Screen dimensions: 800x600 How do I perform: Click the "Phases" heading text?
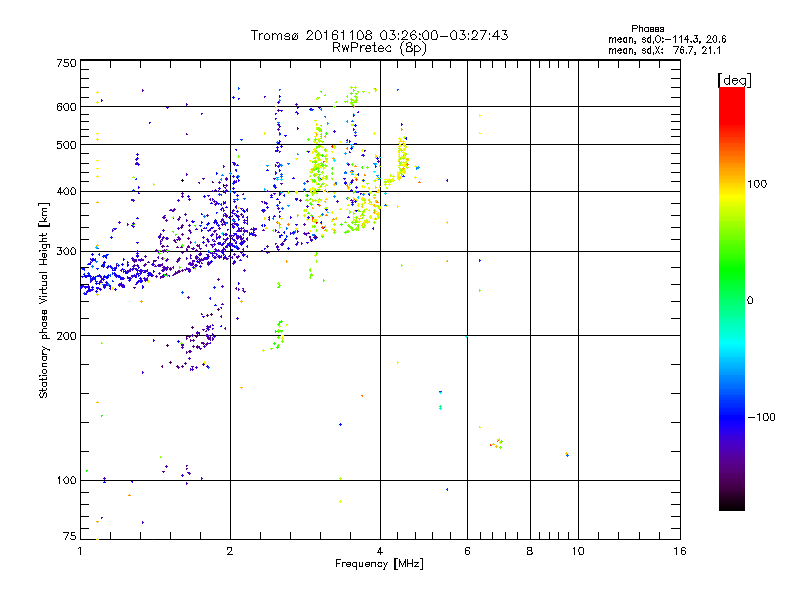(x=647, y=29)
